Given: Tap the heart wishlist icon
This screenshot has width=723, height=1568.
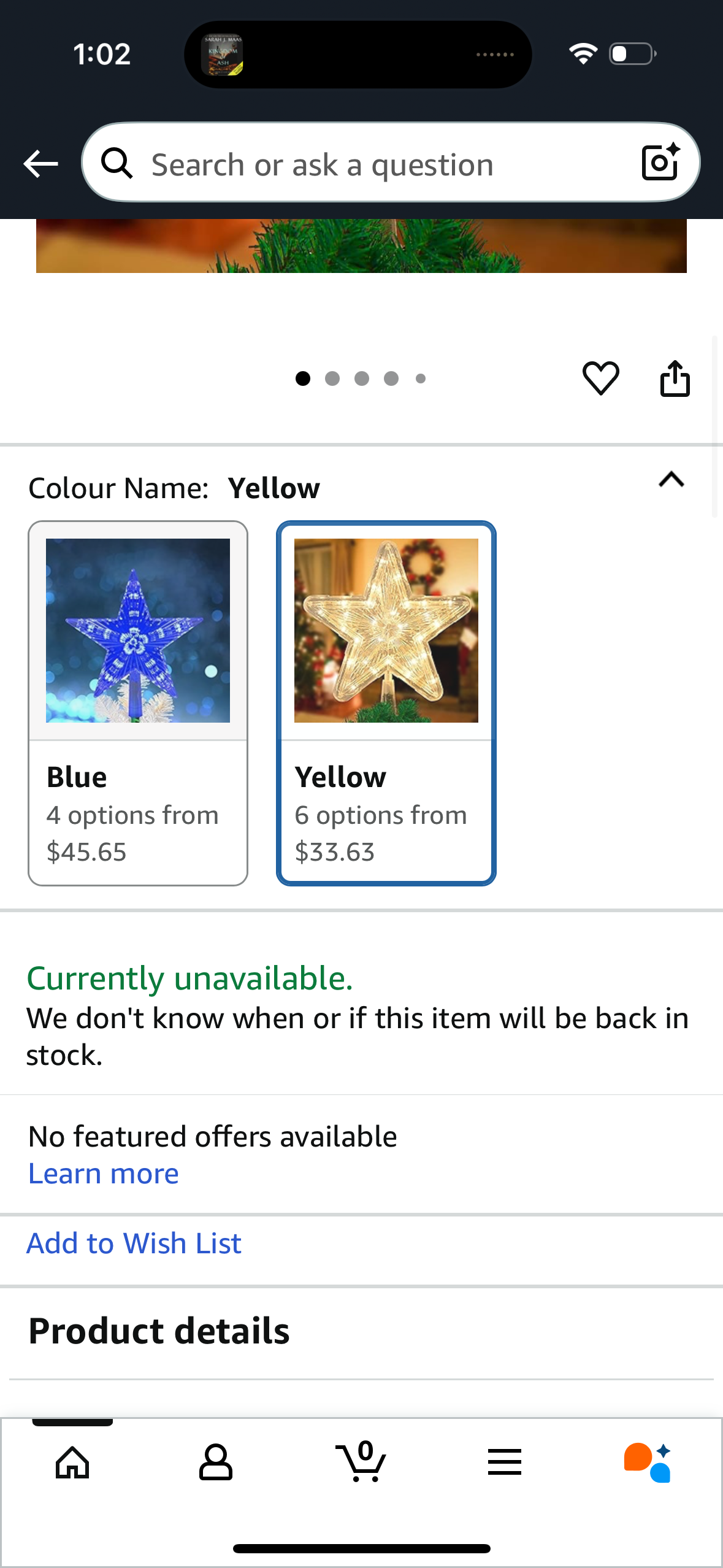Looking at the screenshot, I should pyautogui.click(x=600, y=378).
